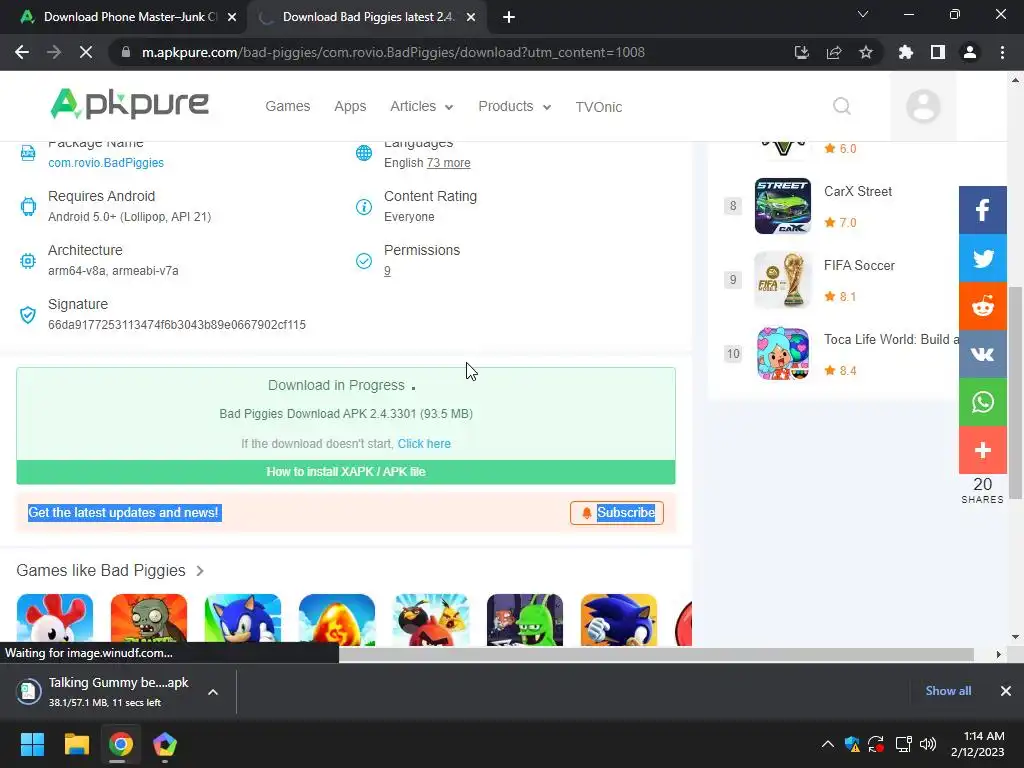The width and height of the screenshot is (1024, 768).
Task: Open TVOnic navigation item
Action: (598, 107)
